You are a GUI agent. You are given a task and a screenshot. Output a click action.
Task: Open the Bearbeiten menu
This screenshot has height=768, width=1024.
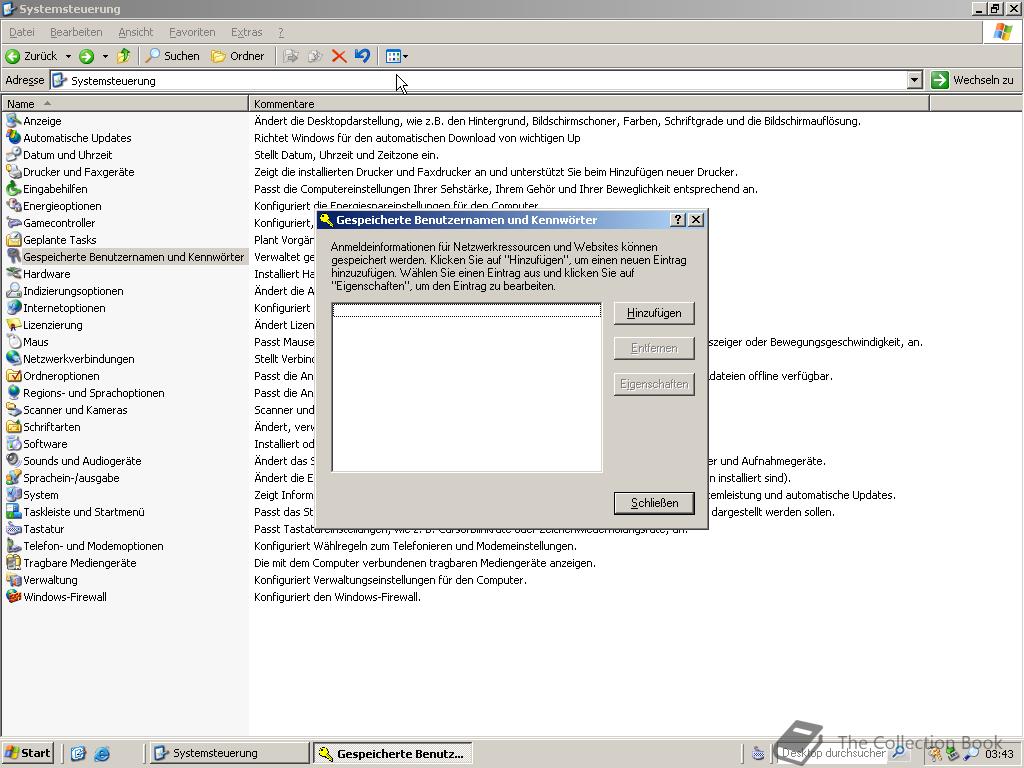point(76,32)
